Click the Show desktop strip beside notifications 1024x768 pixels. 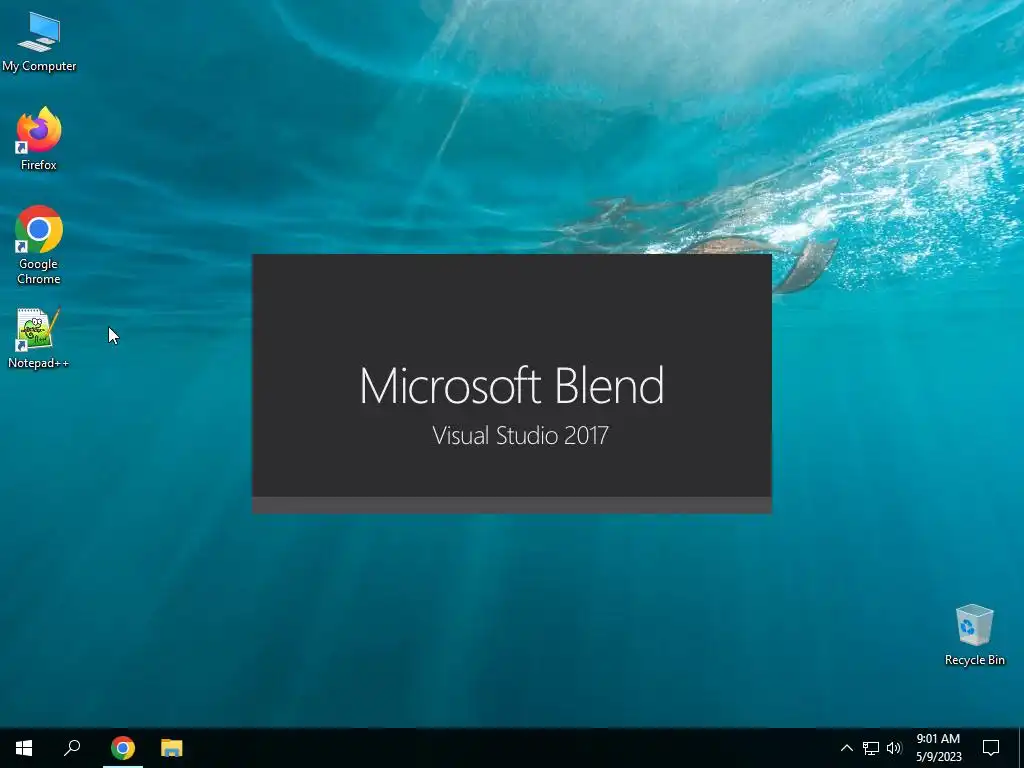[x=1021, y=748]
